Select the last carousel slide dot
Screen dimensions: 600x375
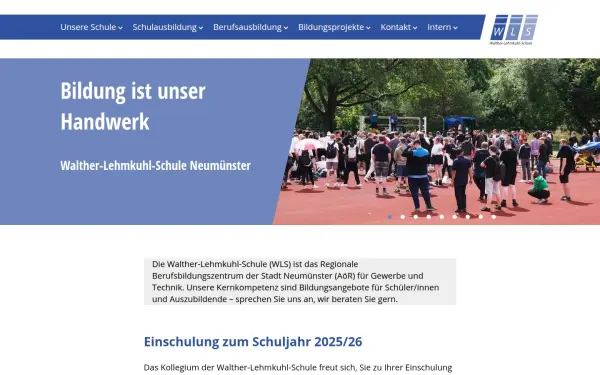[494, 217]
